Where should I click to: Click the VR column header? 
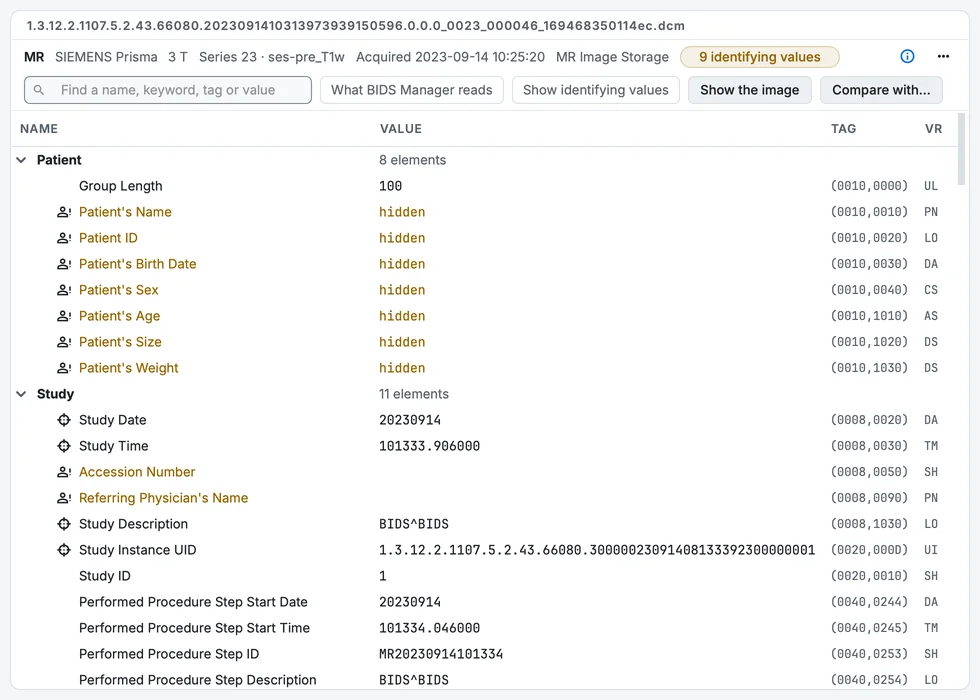933,129
